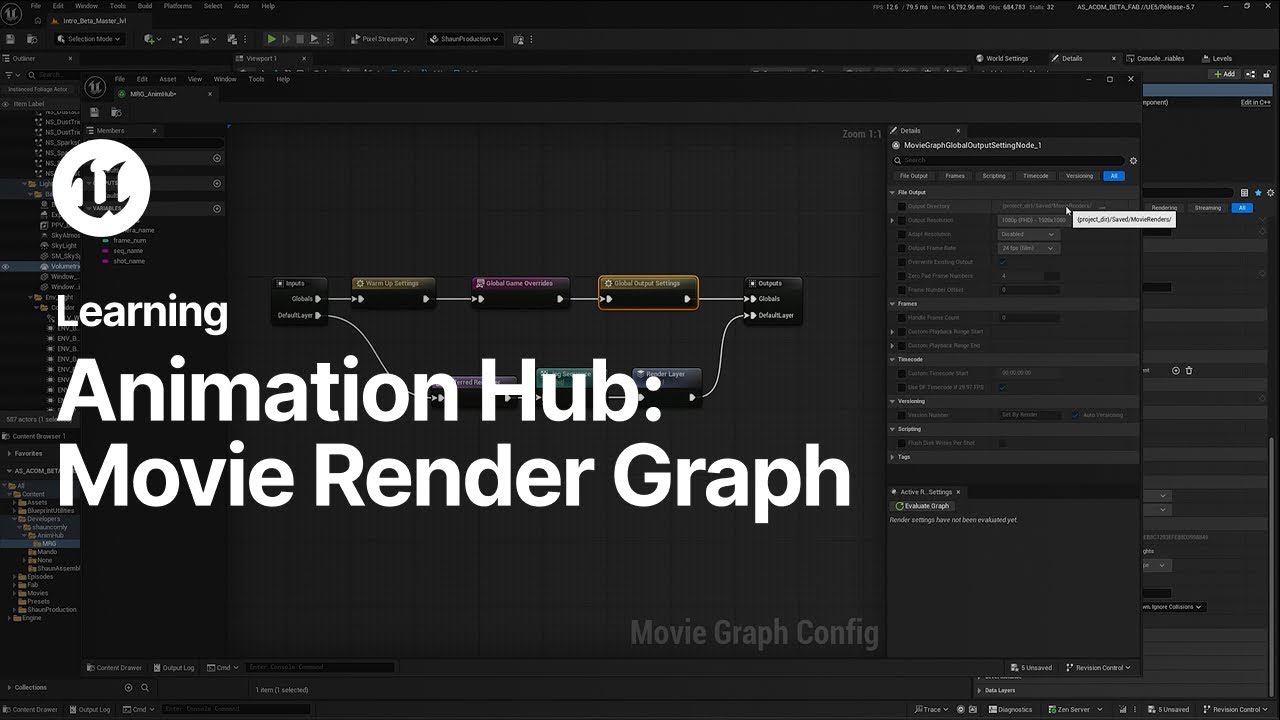Click the add collection plus icon

pos(128,688)
